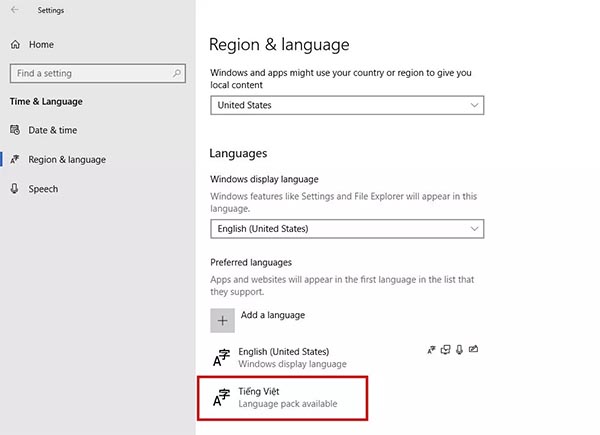The width and height of the screenshot is (600, 435).
Task: Click the Region & language sidebar icon
Action: pos(15,160)
